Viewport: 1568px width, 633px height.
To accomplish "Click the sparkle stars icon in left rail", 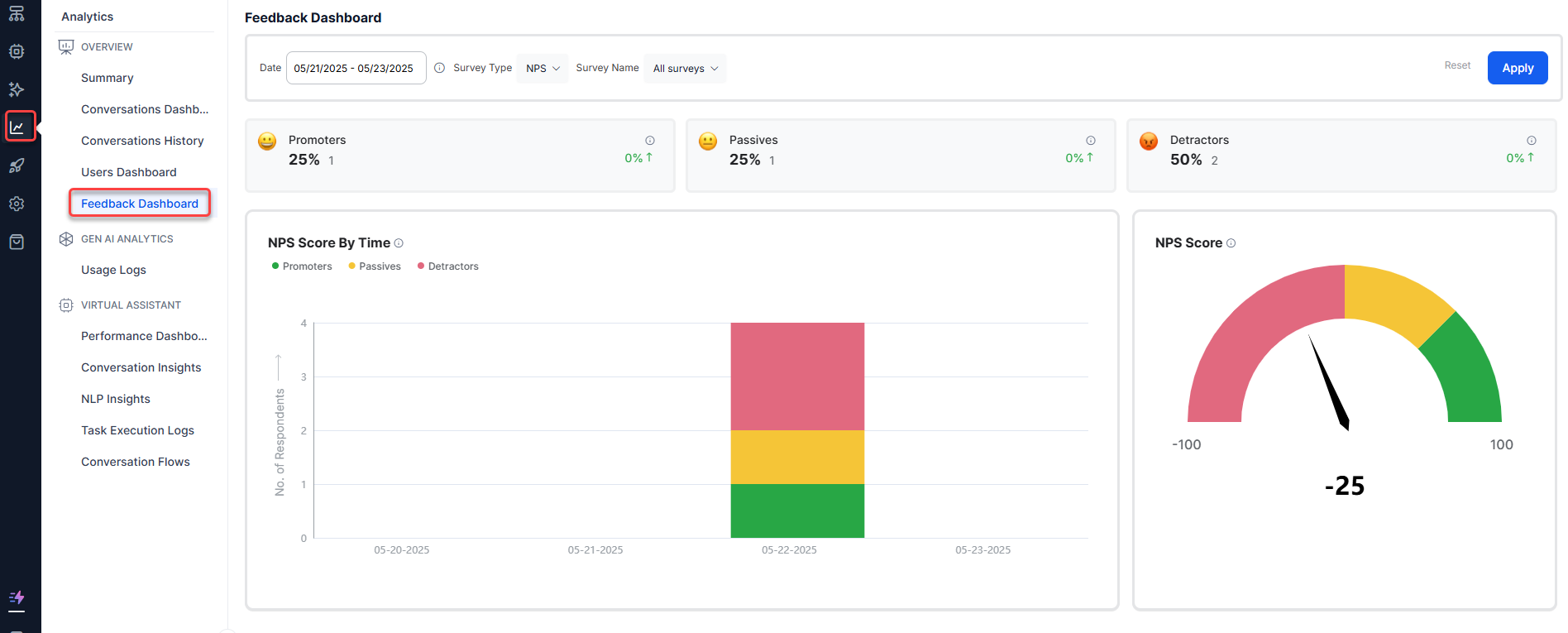I will pos(17,89).
